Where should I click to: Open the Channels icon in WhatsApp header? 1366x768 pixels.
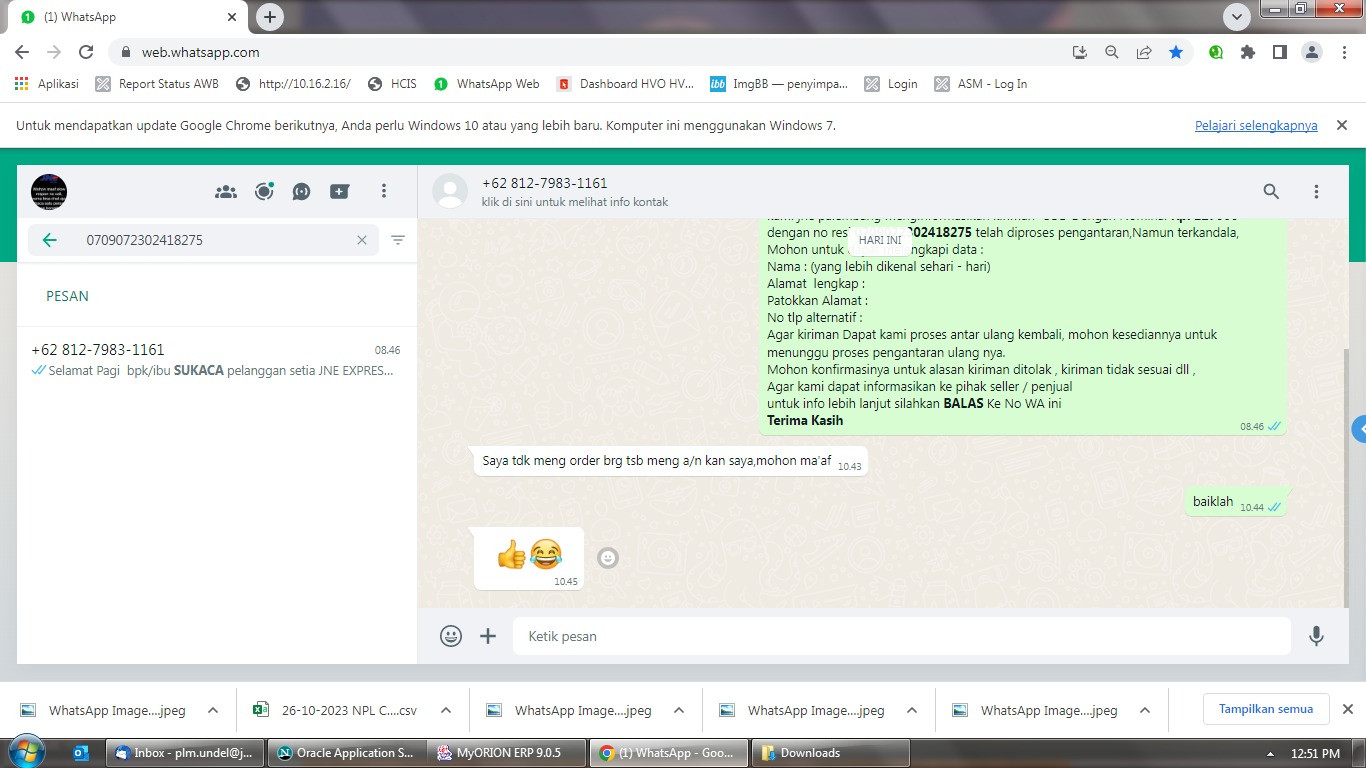point(302,191)
